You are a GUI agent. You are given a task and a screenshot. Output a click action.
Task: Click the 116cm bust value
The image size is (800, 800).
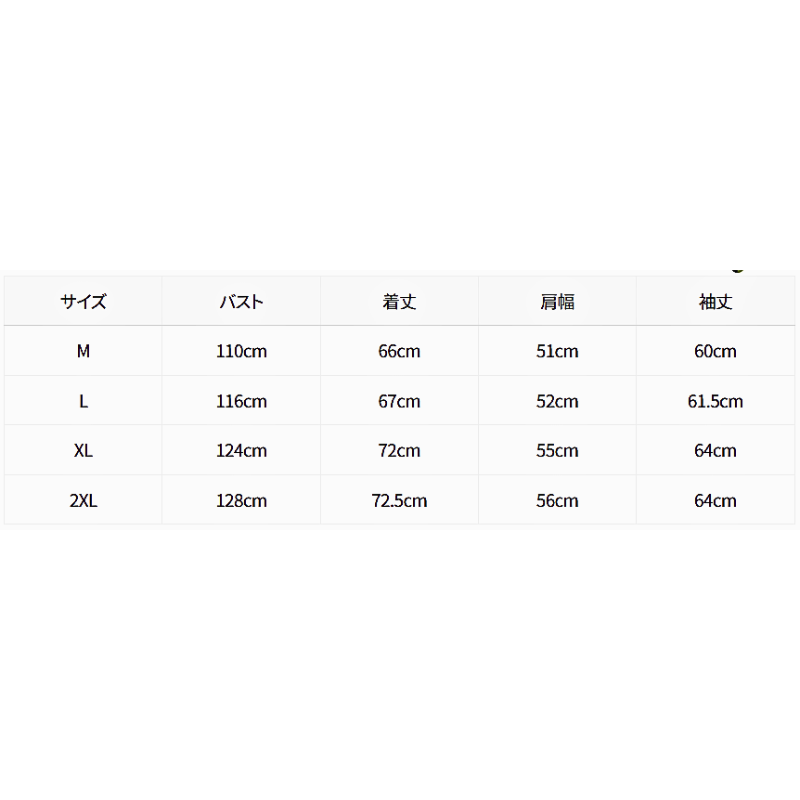241,402
